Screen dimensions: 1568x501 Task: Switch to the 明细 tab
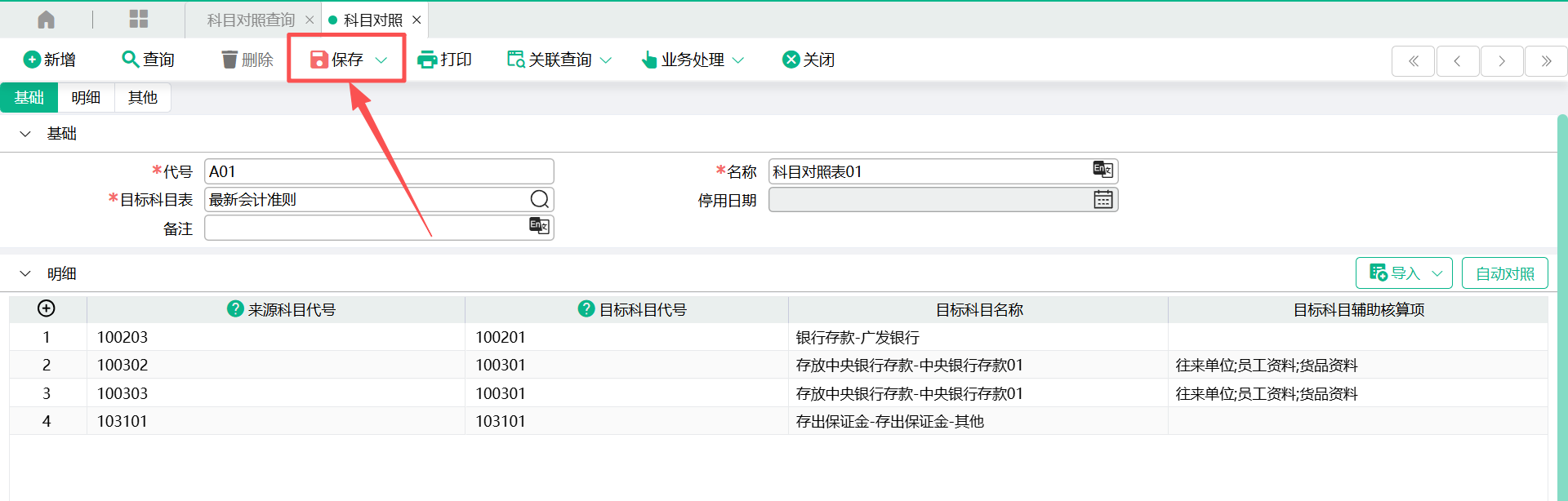(86, 98)
